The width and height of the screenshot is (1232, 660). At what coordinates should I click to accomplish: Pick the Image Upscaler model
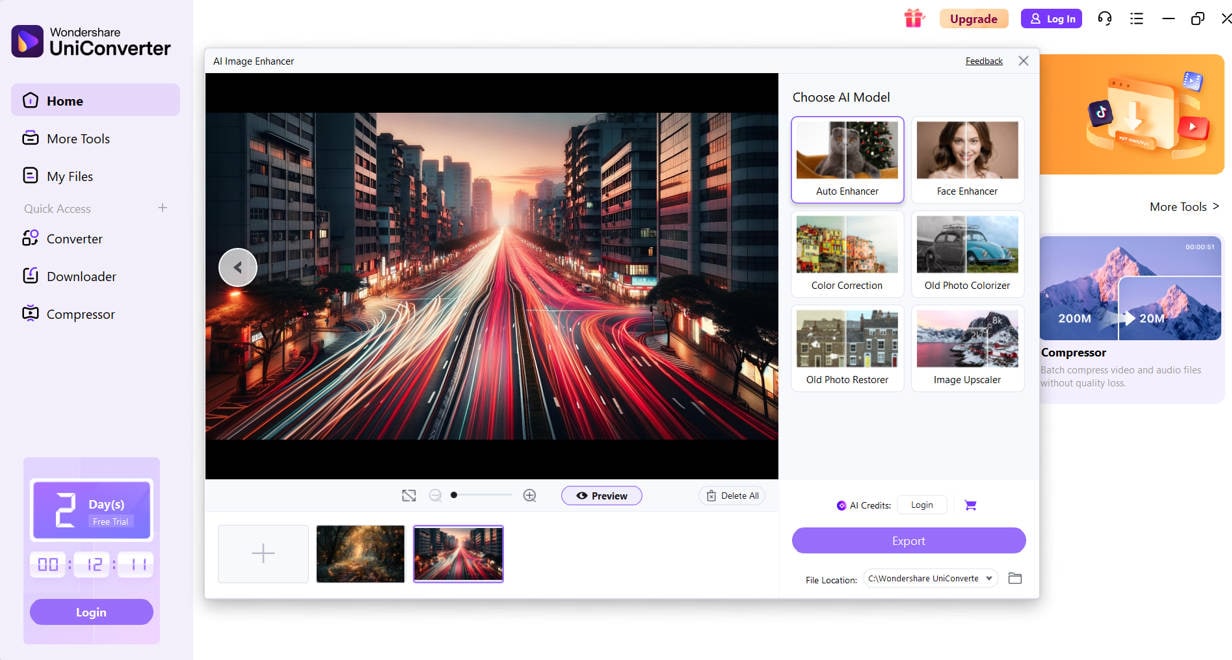967,348
